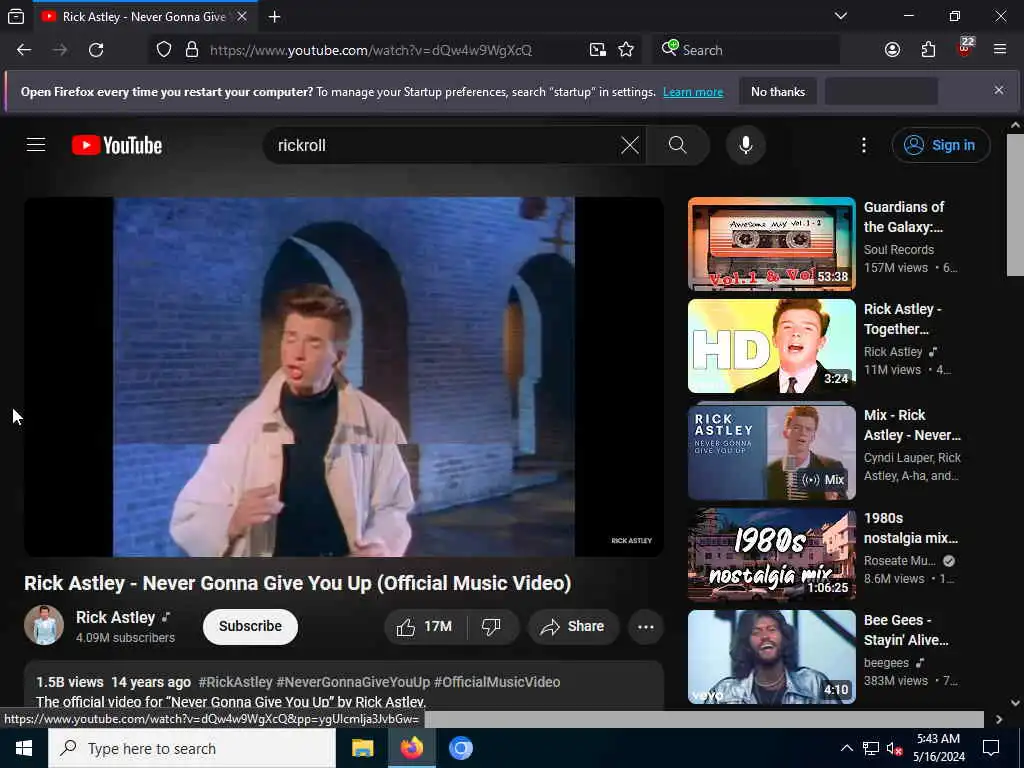Image resolution: width=1024 pixels, height=768 pixels.
Task: Focus the Firefox Search box
Action: coord(746,50)
